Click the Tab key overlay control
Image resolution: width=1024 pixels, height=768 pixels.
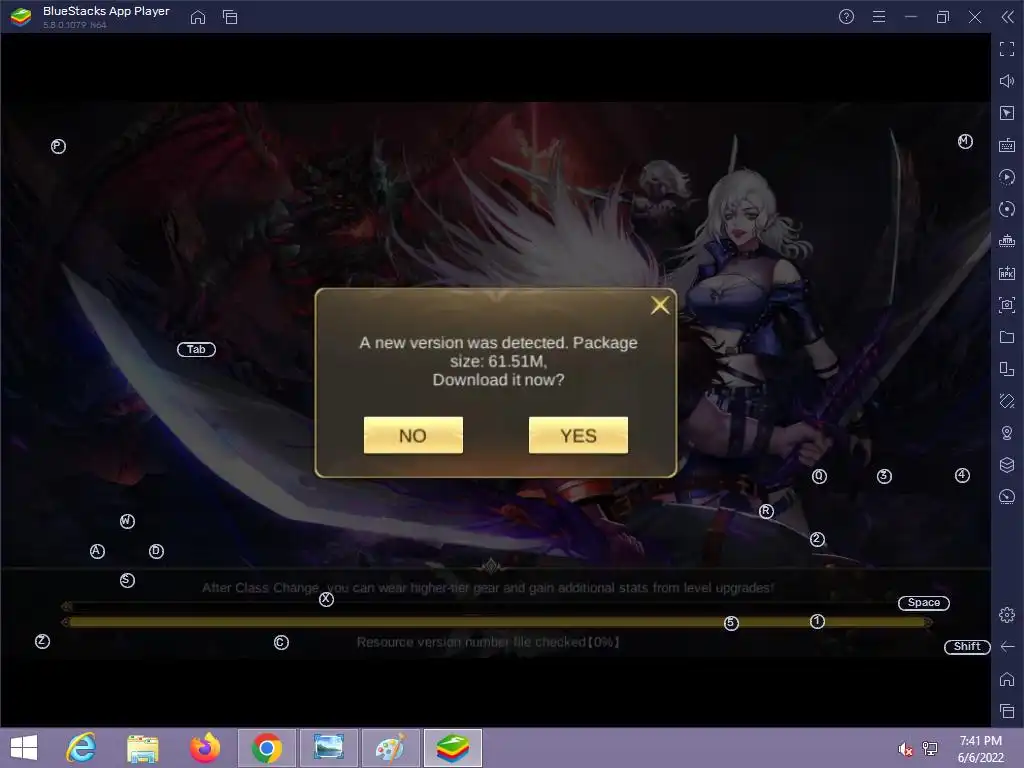click(x=197, y=349)
